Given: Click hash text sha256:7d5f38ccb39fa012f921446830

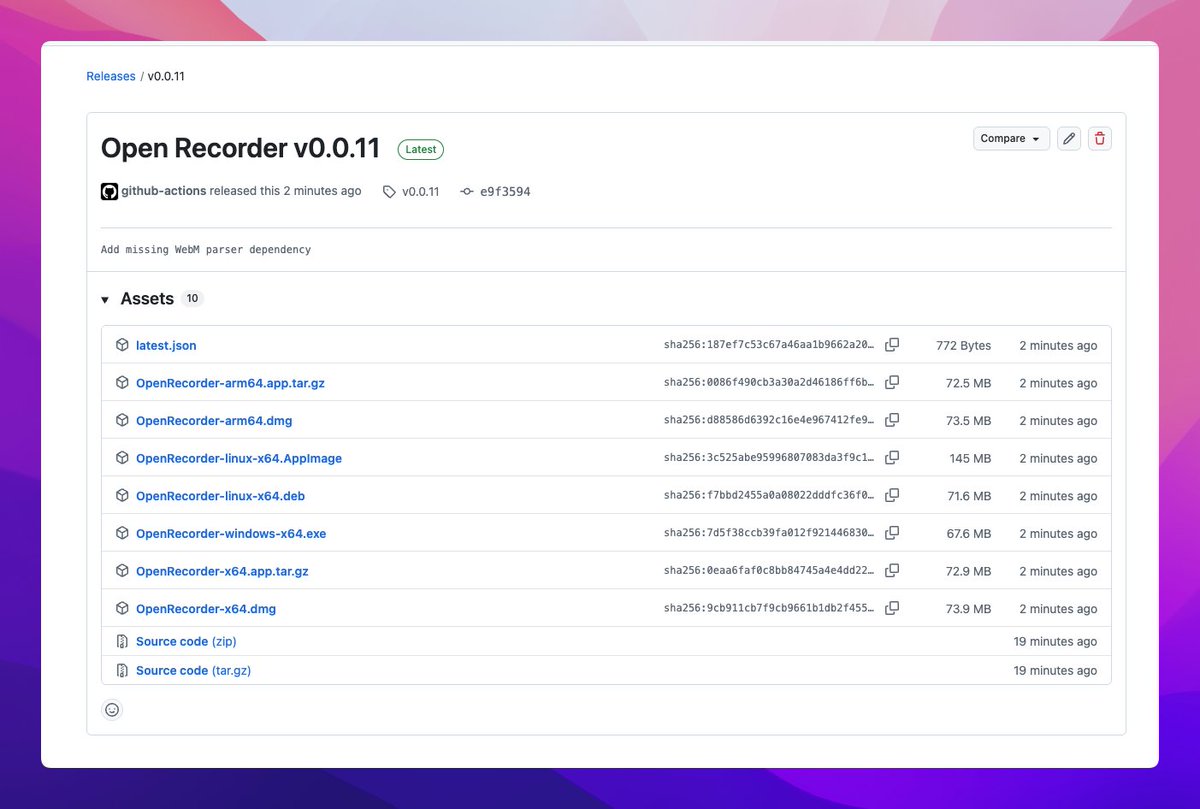Looking at the screenshot, I should pyautogui.click(x=769, y=533).
